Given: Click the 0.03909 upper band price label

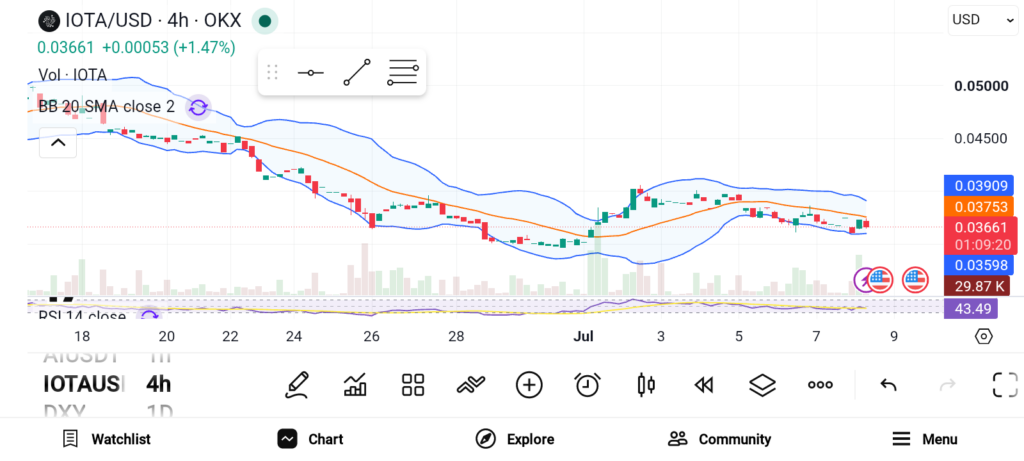Looking at the screenshot, I should pos(978,186).
